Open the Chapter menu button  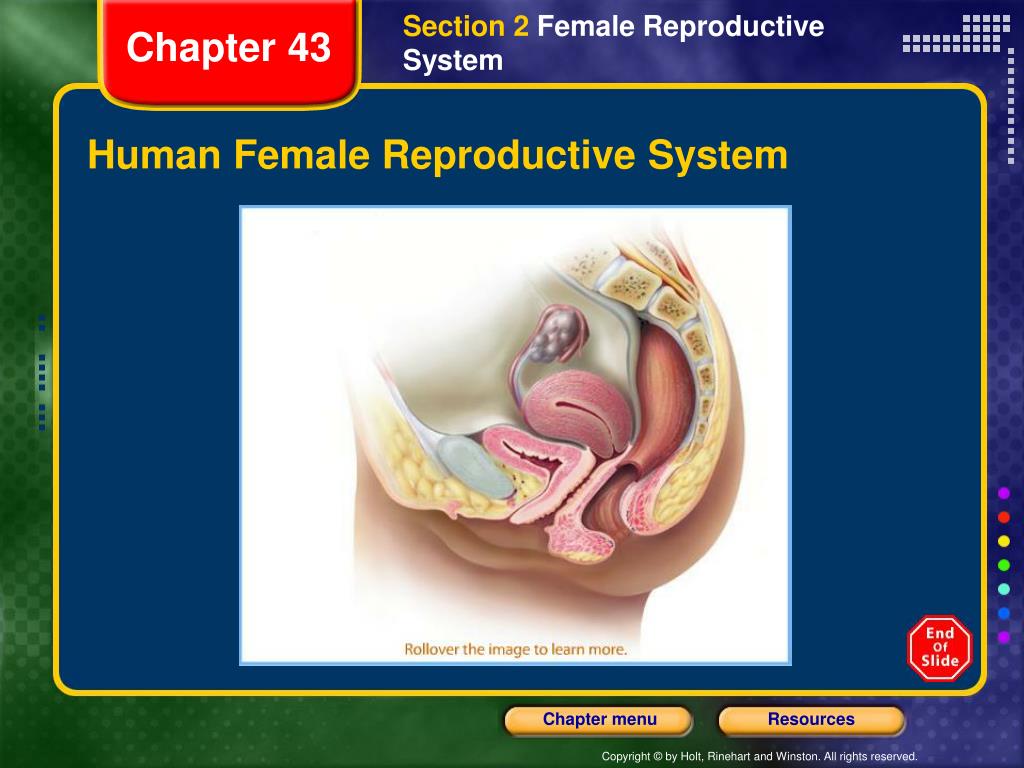[x=599, y=720]
